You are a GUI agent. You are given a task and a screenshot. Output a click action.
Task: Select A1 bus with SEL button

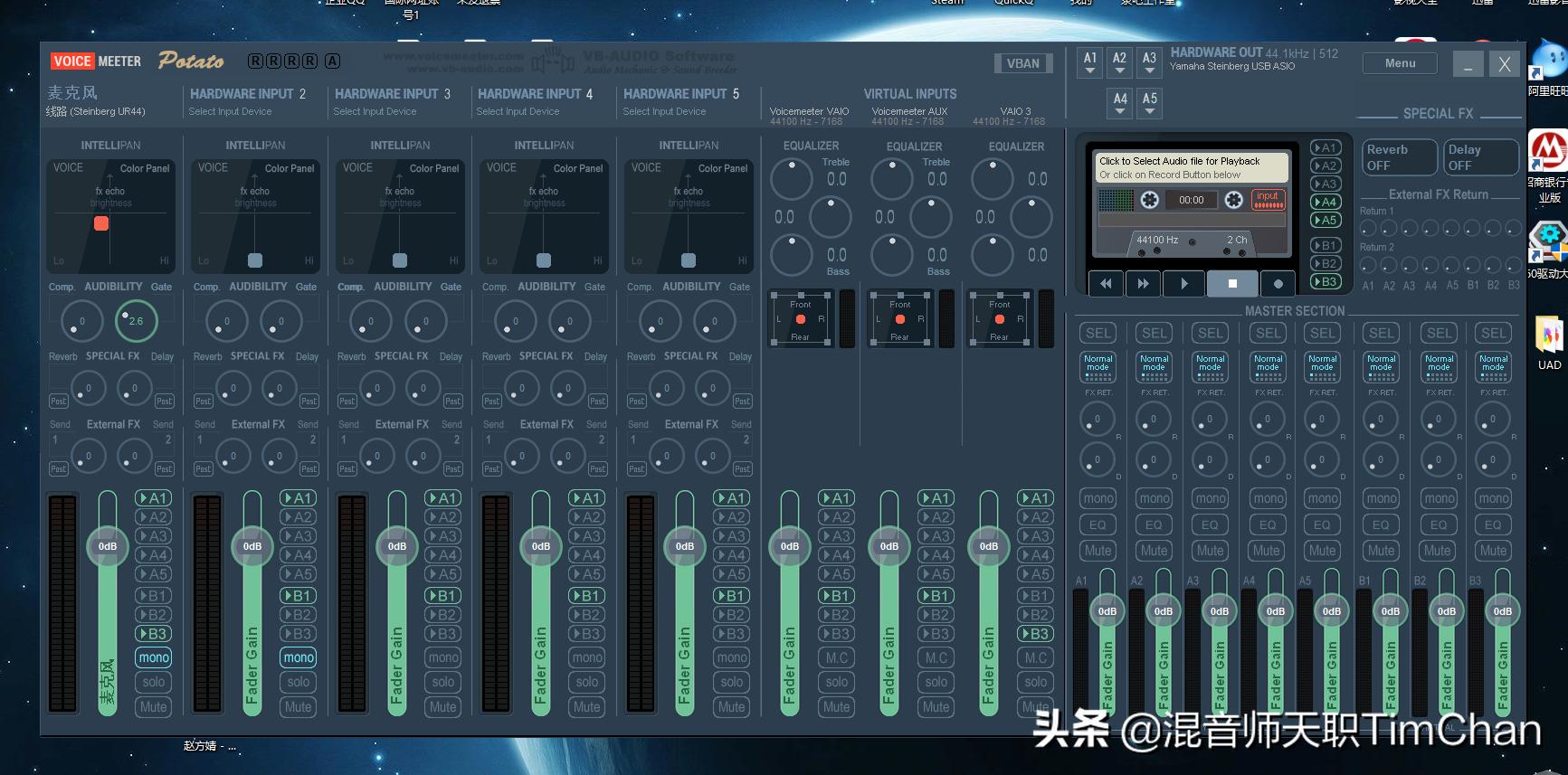(x=1098, y=333)
